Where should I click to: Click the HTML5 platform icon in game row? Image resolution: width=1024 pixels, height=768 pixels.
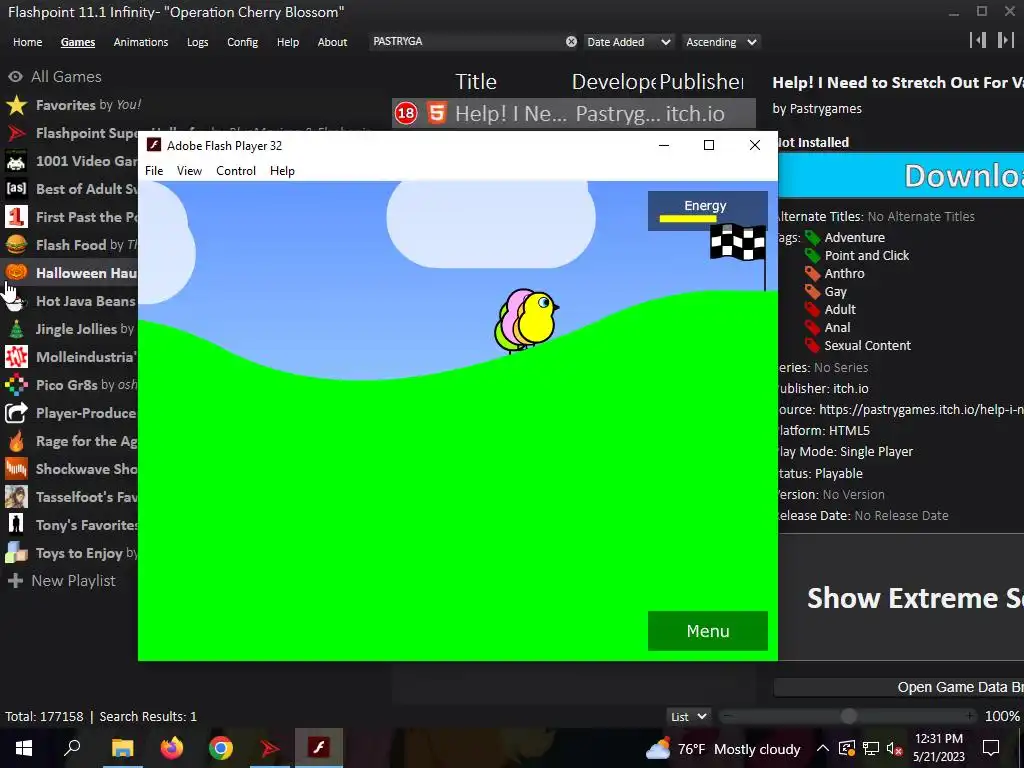[x=437, y=113]
